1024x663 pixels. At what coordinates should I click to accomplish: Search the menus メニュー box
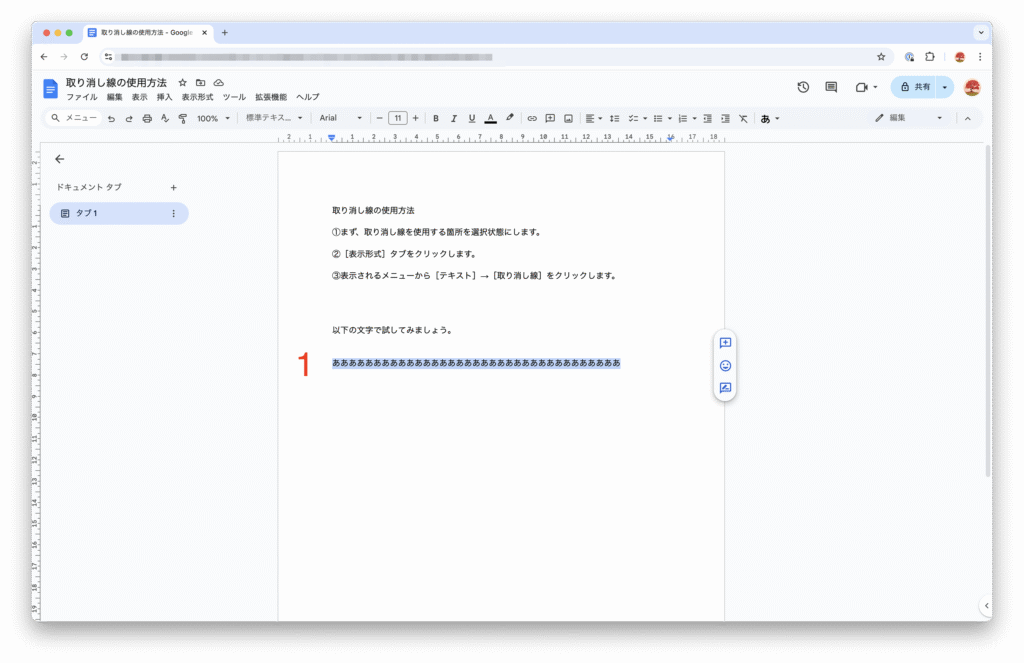tap(74, 118)
